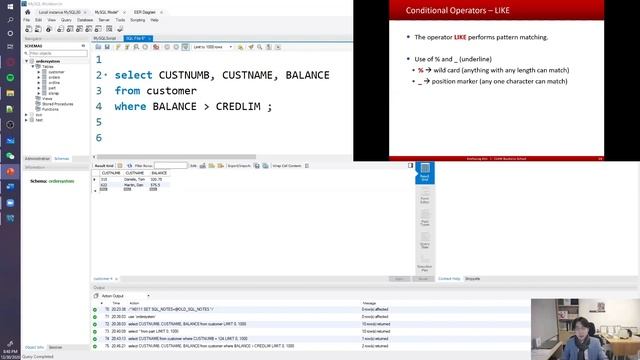640x360 pixels.
Task: Click the create stored procedure icon
Action: tap(89, 29)
